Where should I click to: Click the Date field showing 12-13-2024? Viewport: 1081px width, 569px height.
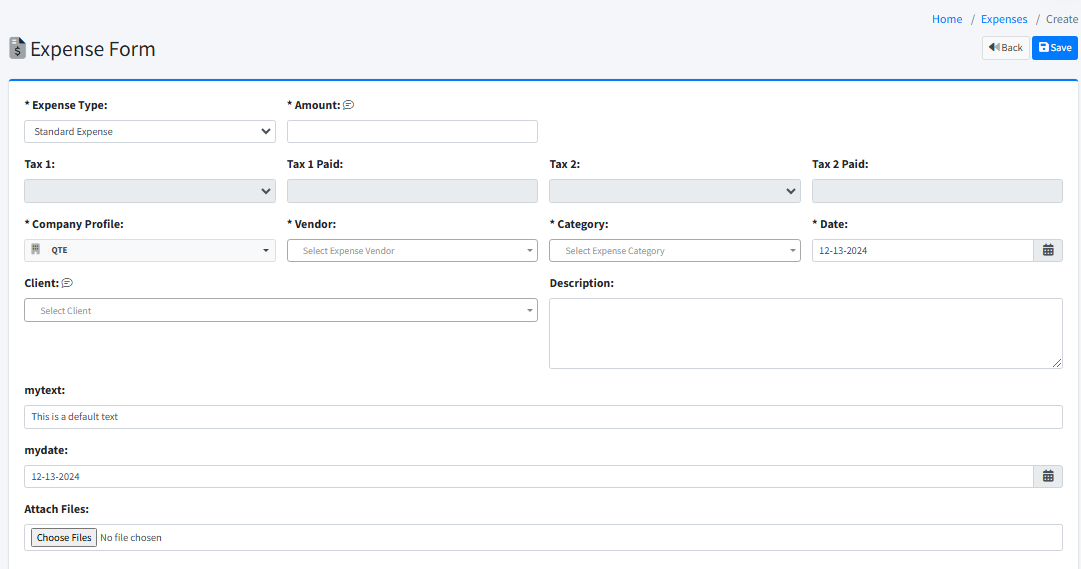click(x=922, y=251)
